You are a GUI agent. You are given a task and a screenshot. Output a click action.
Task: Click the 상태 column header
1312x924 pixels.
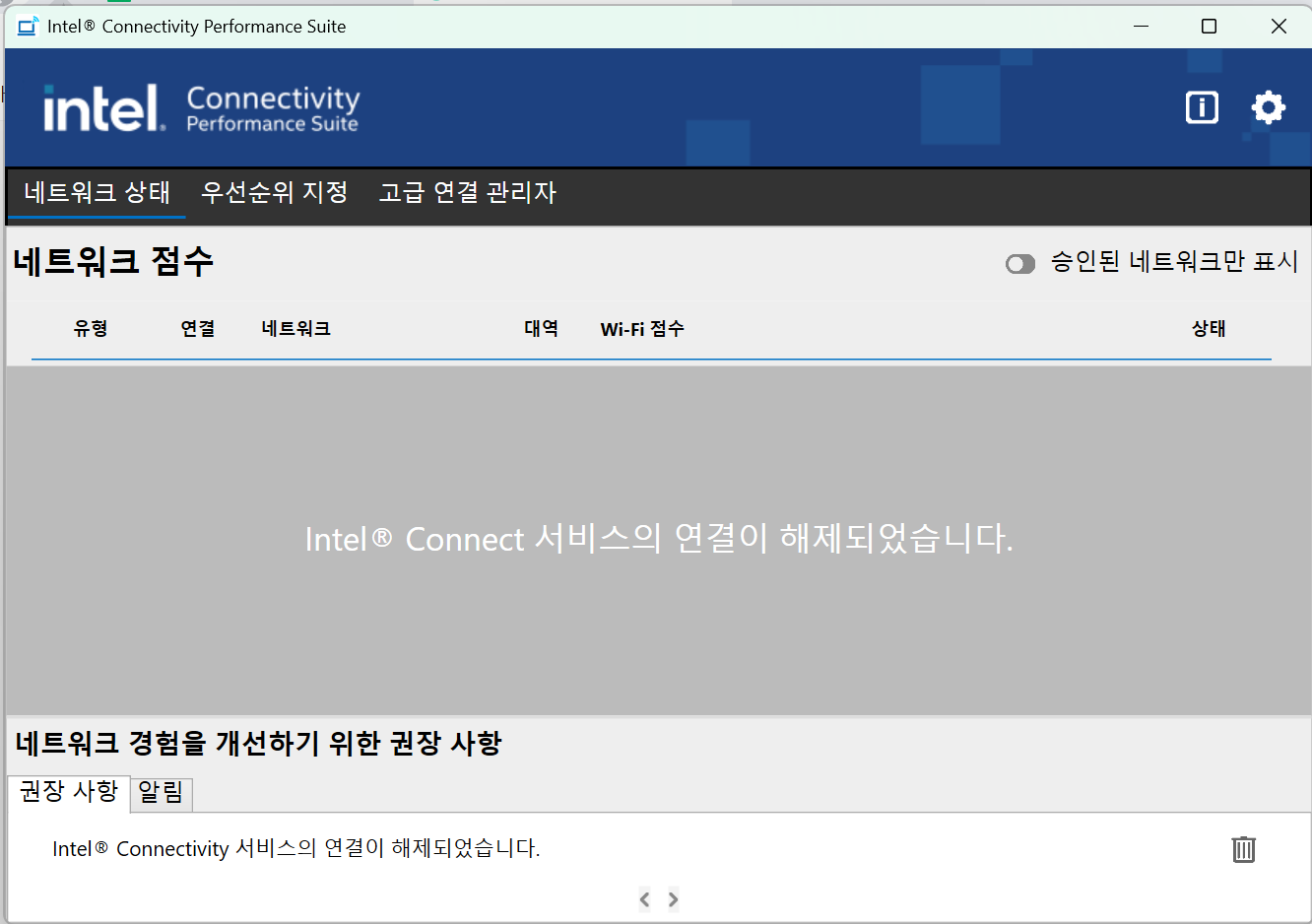click(x=1209, y=329)
